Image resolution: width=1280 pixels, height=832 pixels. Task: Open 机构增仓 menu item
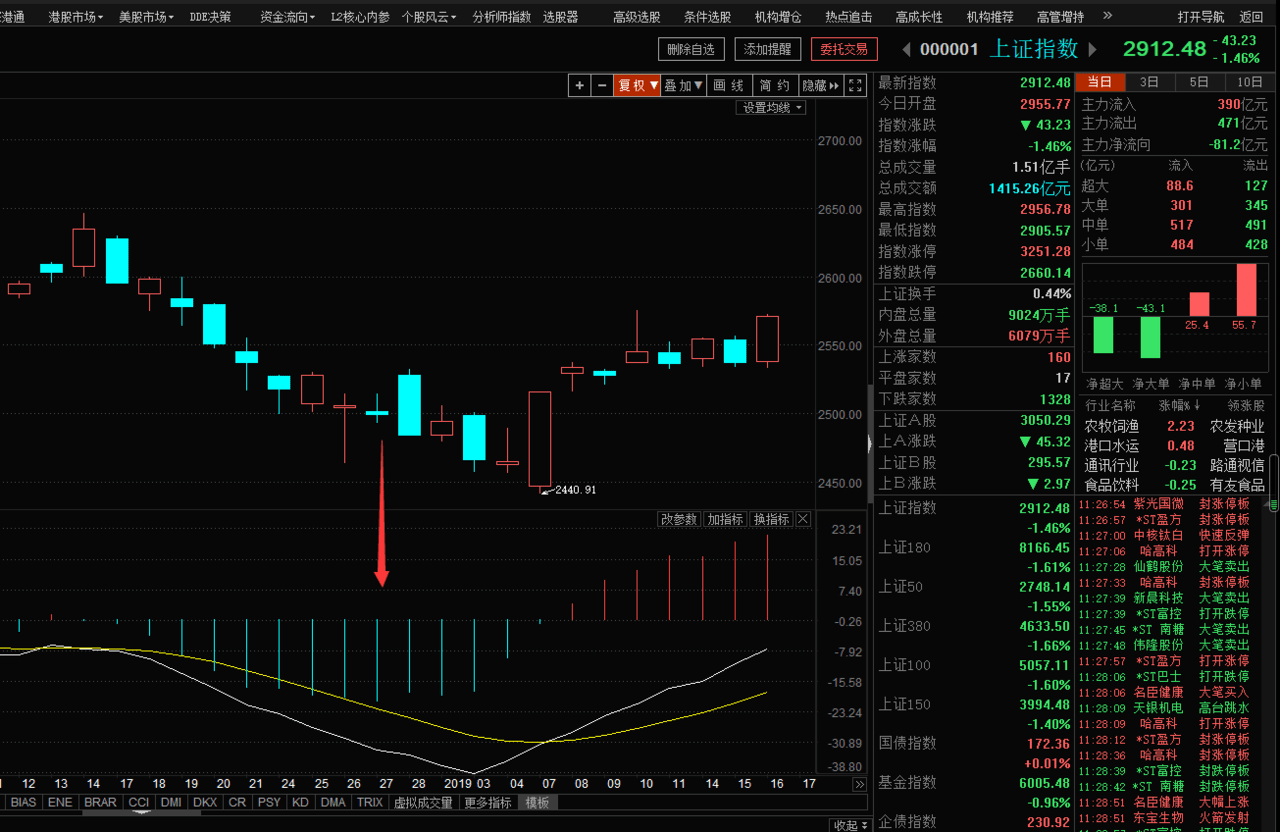coord(778,17)
